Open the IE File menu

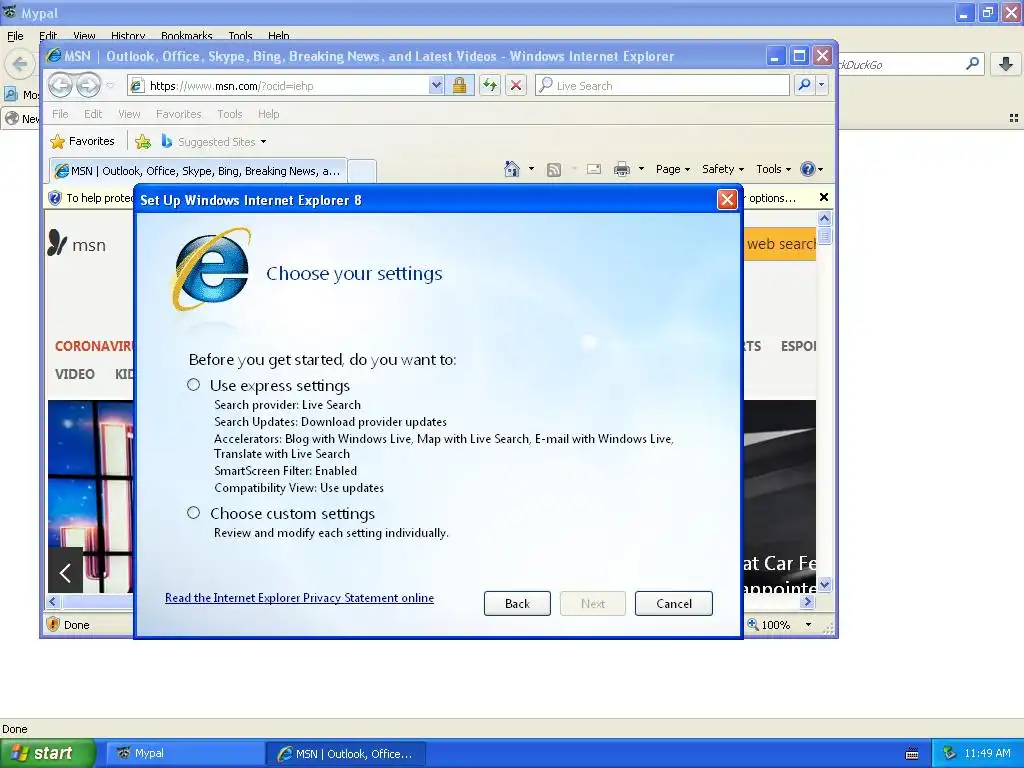[60, 114]
